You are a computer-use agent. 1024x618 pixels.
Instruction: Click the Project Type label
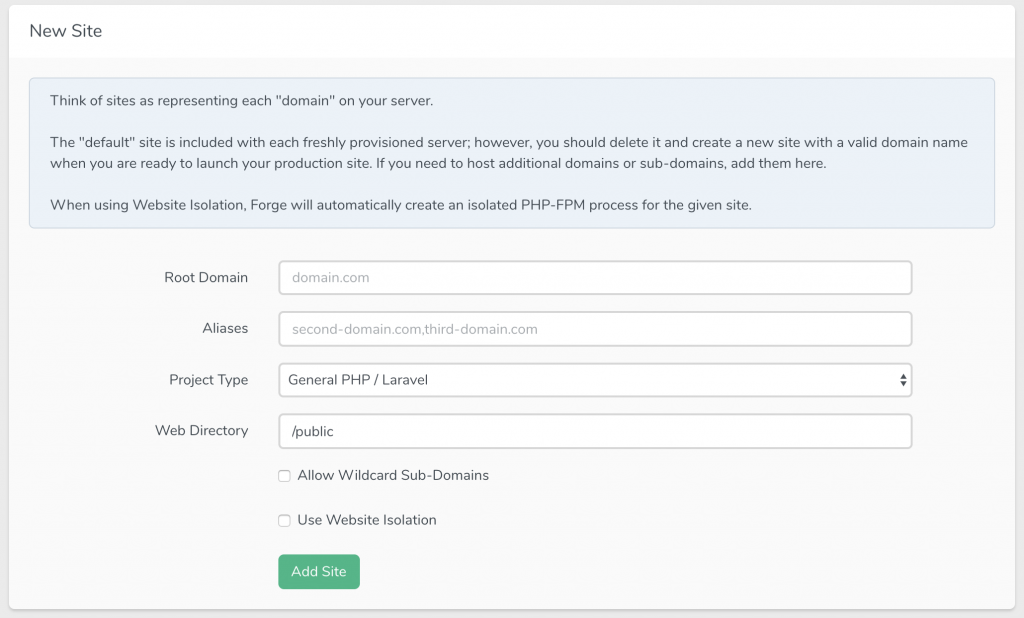click(208, 380)
